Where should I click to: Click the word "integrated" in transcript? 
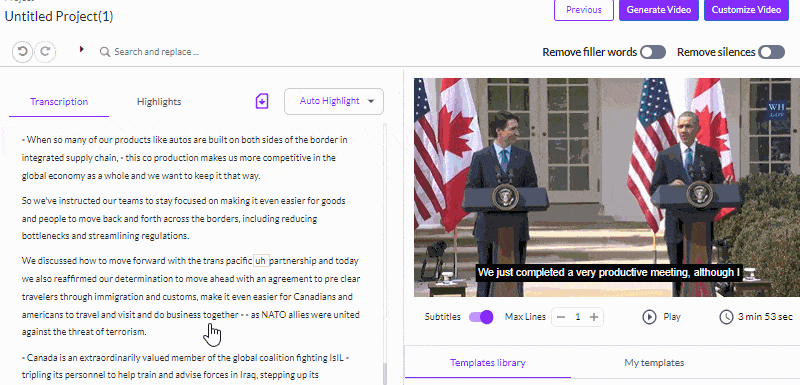point(41,158)
